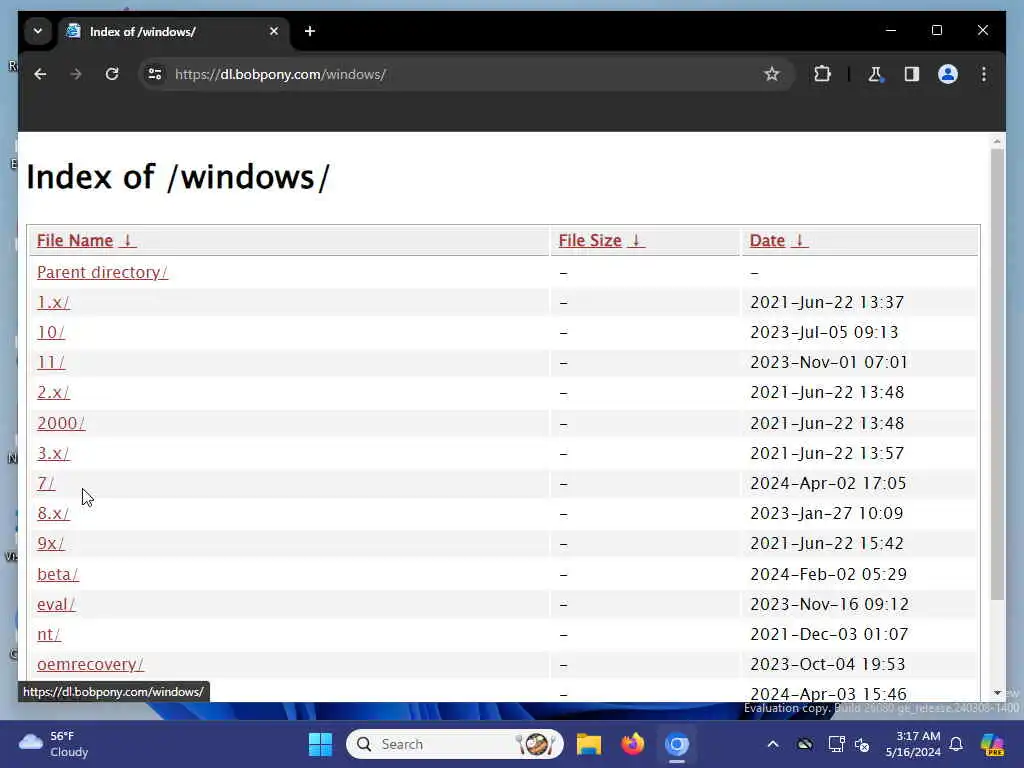Click the scrollbar up arrow
This screenshot has width=1024, height=768.
click(997, 141)
